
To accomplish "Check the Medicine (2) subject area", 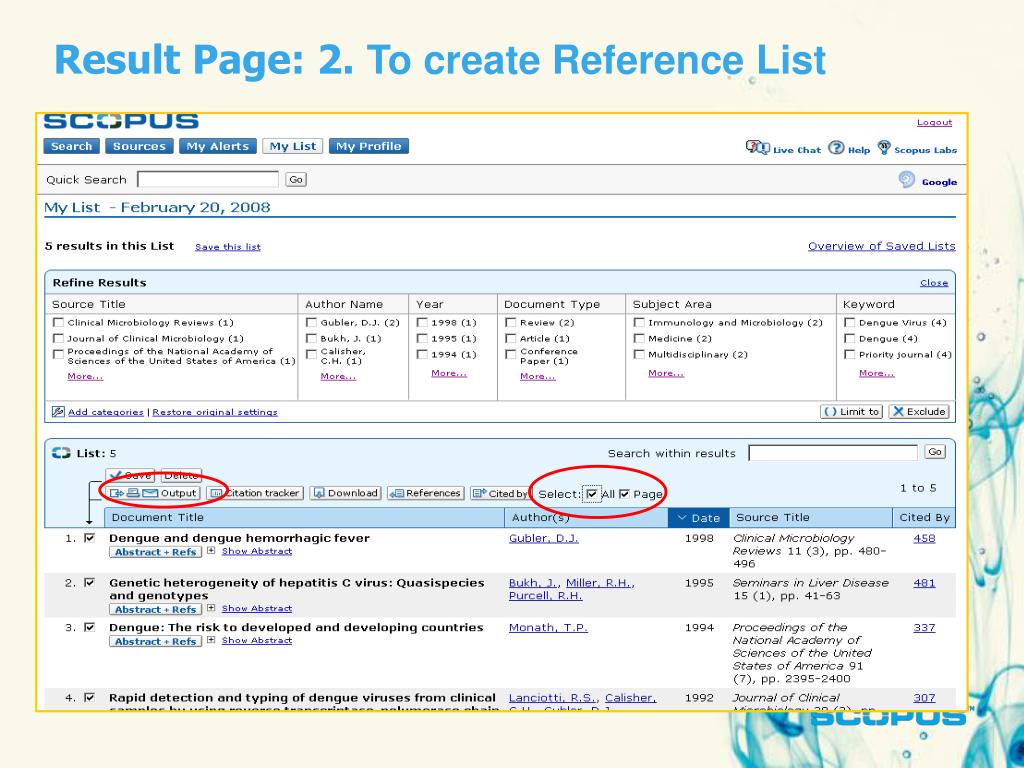I will [639, 338].
